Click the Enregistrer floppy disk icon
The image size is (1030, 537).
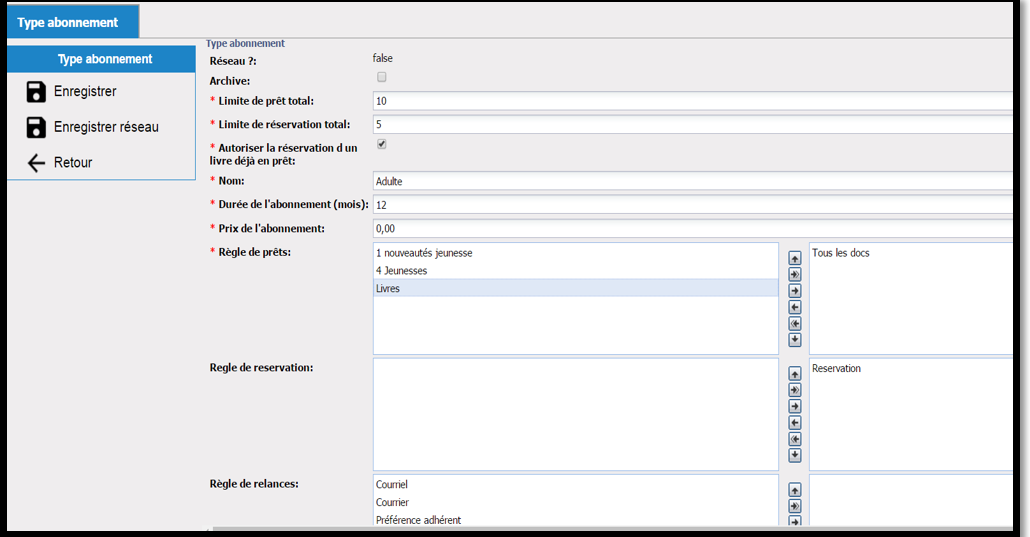36,91
